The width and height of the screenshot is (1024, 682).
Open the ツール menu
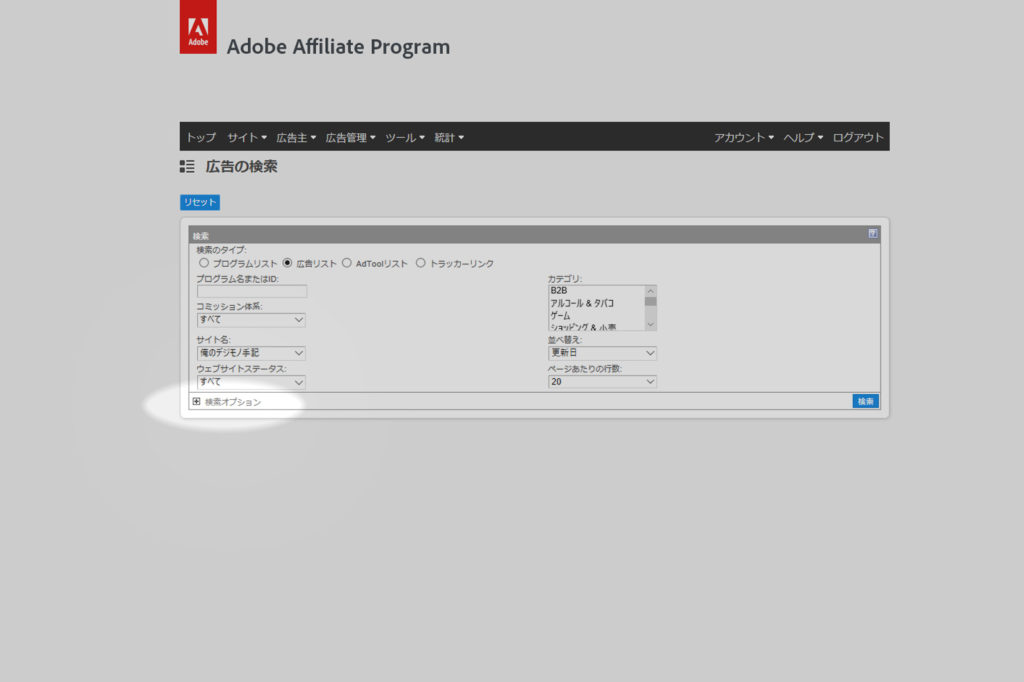(404, 137)
